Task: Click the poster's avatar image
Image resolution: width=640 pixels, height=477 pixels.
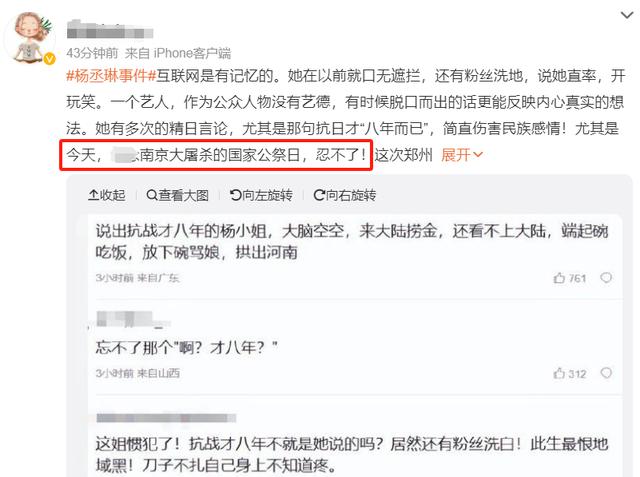Action: [x=30, y=38]
